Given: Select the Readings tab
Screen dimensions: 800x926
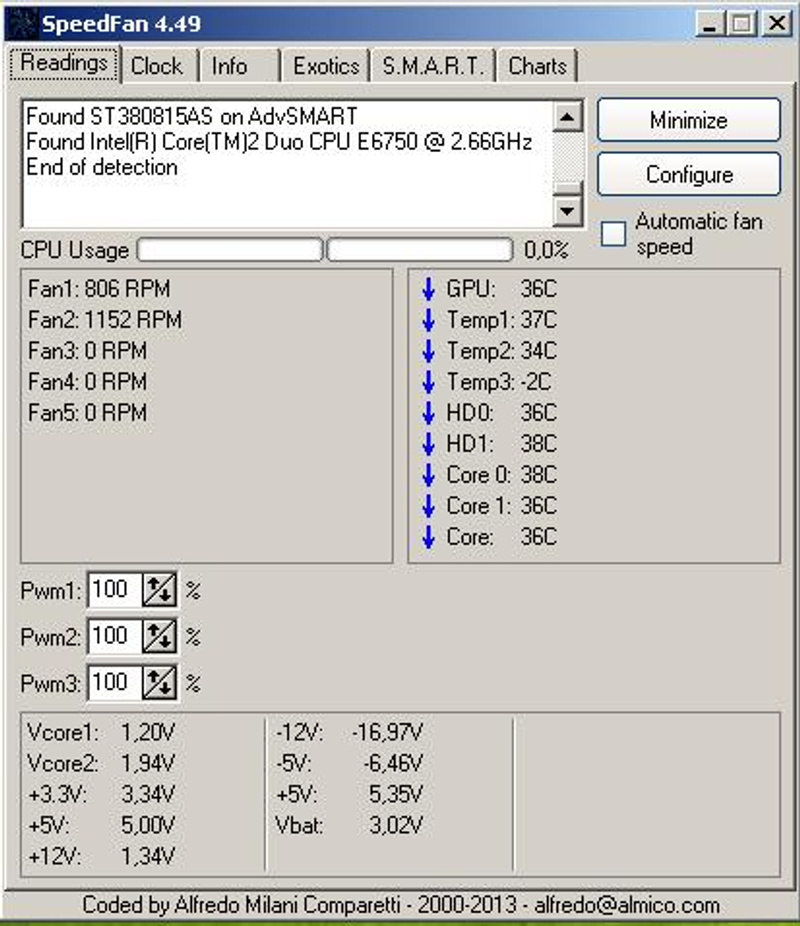Looking at the screenshot, I should click(x=64, y=63).
